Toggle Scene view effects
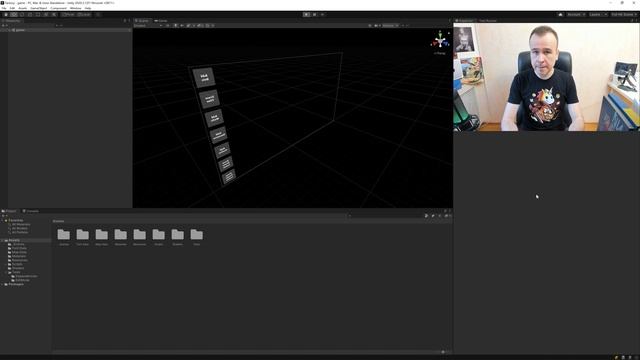Screen dimensions: 640x360 click(189, 25)
